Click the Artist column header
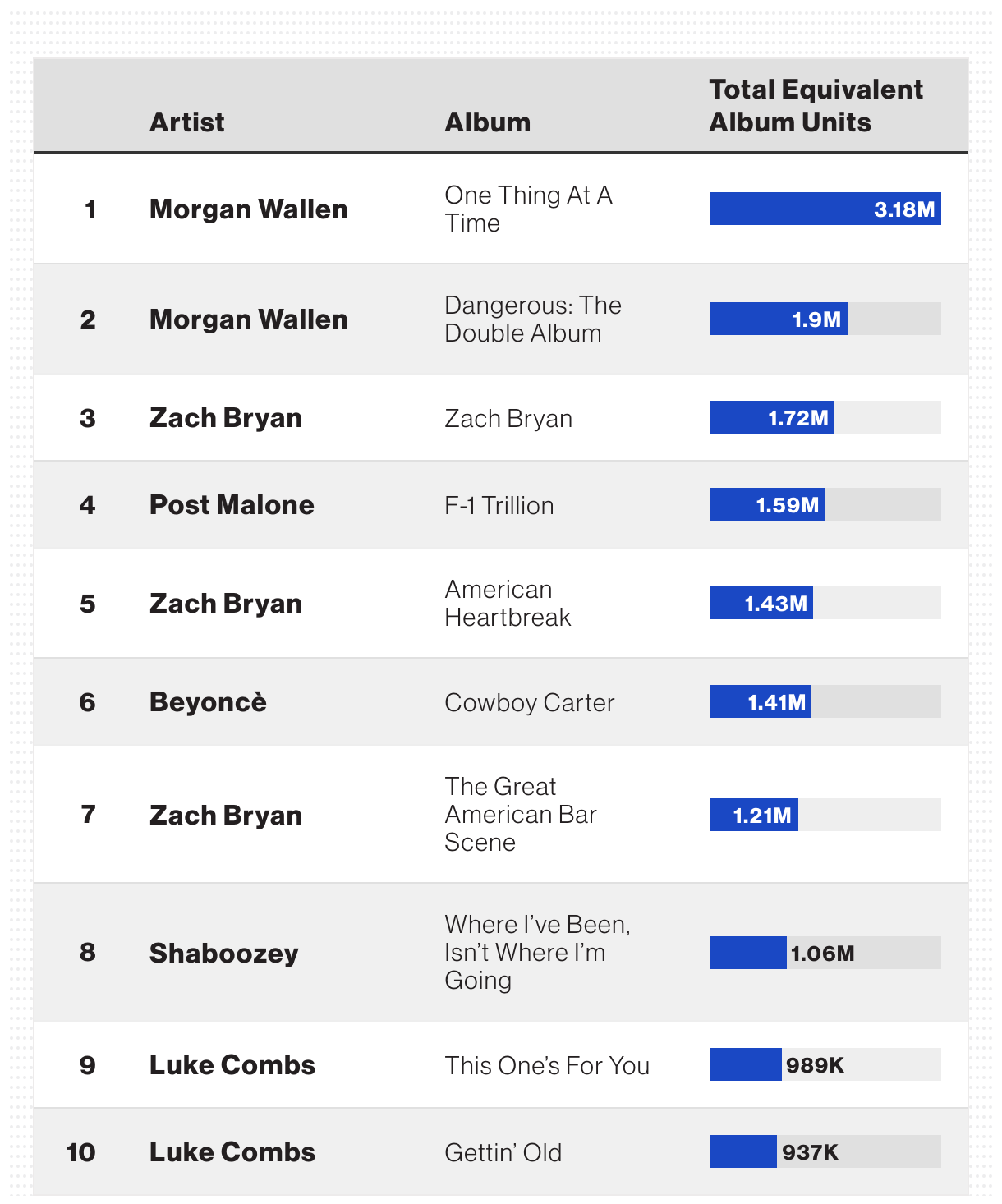 click(x=186, y=122)
